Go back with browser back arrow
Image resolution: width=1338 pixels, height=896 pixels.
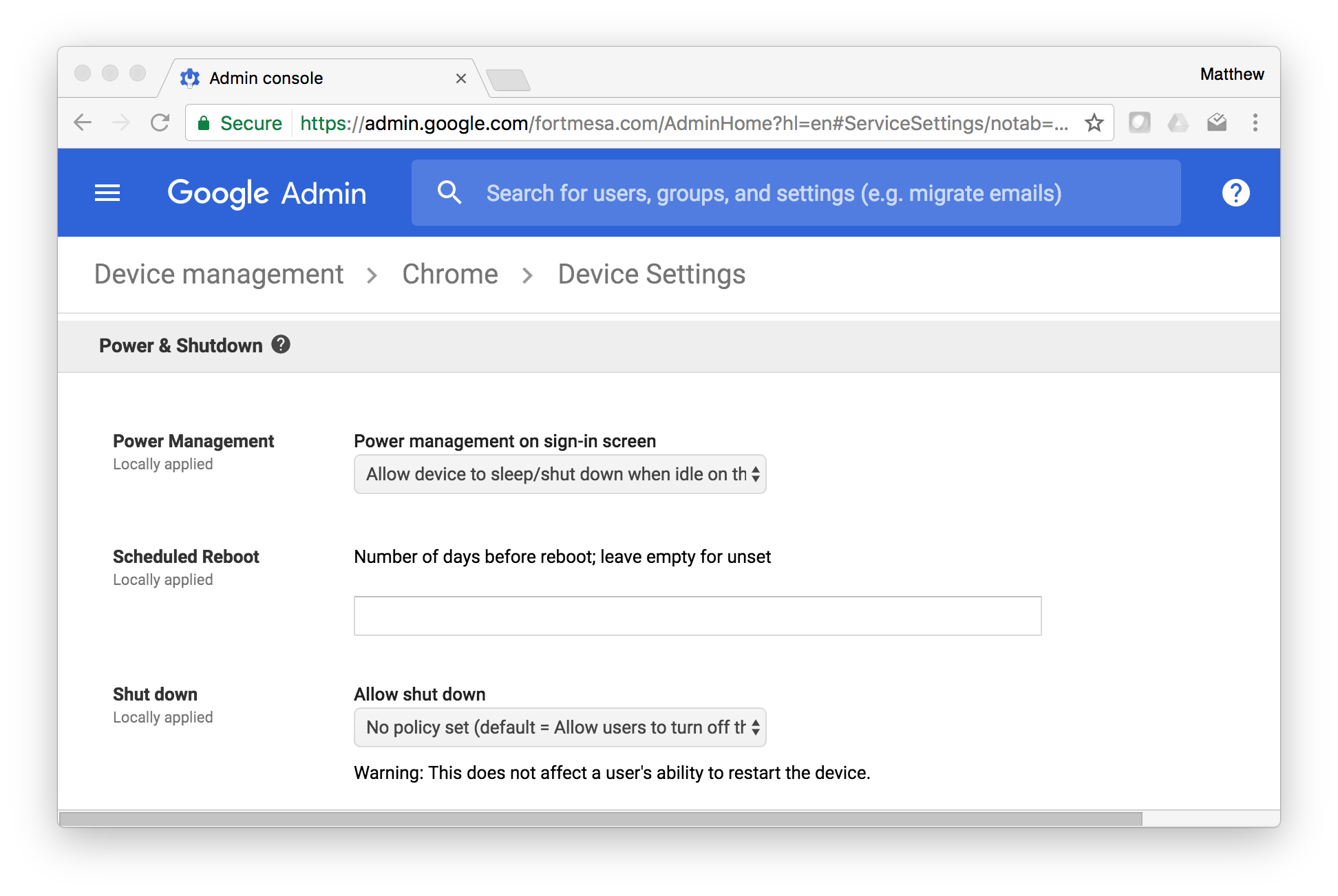coord(83,122)
